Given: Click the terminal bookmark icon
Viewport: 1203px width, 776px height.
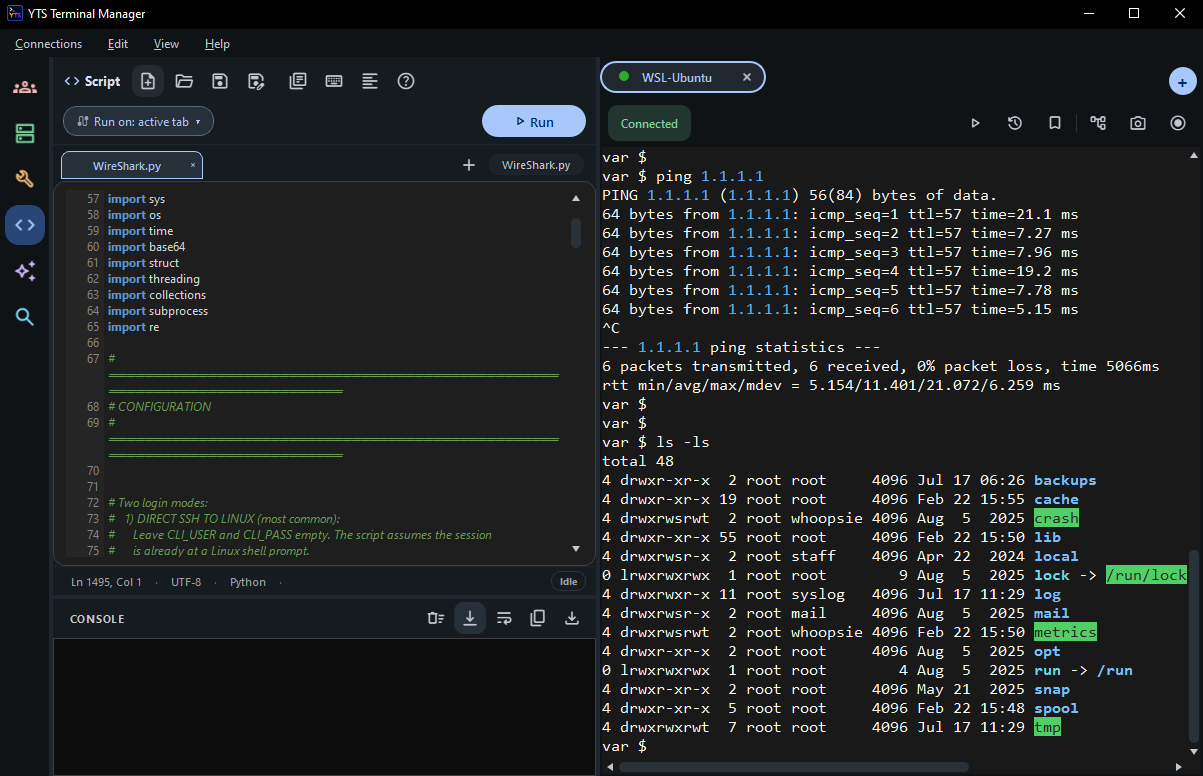Looking at the screenshot, I should 1055,123.
